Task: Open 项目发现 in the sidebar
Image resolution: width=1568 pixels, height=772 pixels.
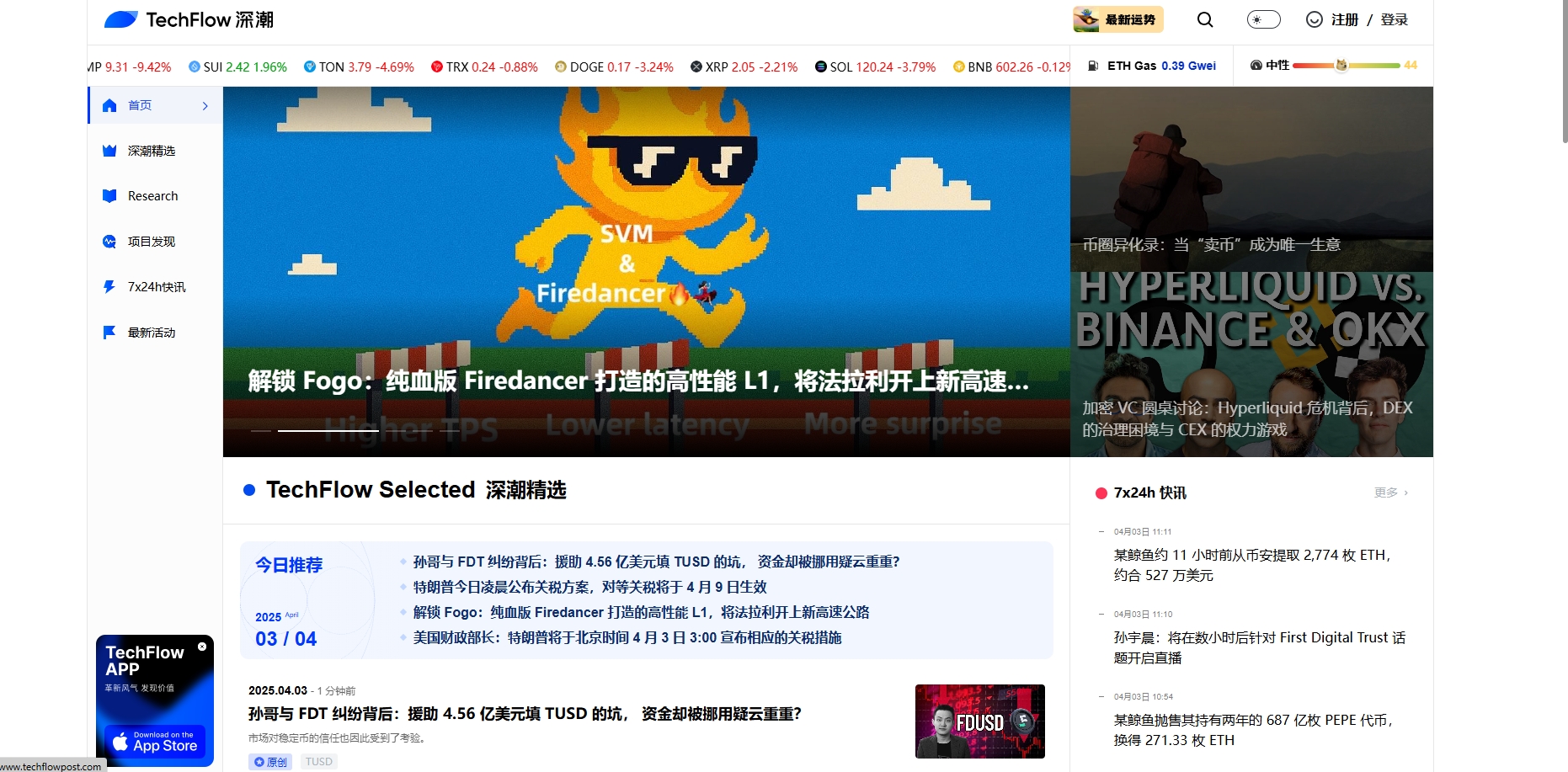Action: click(151, 242)
